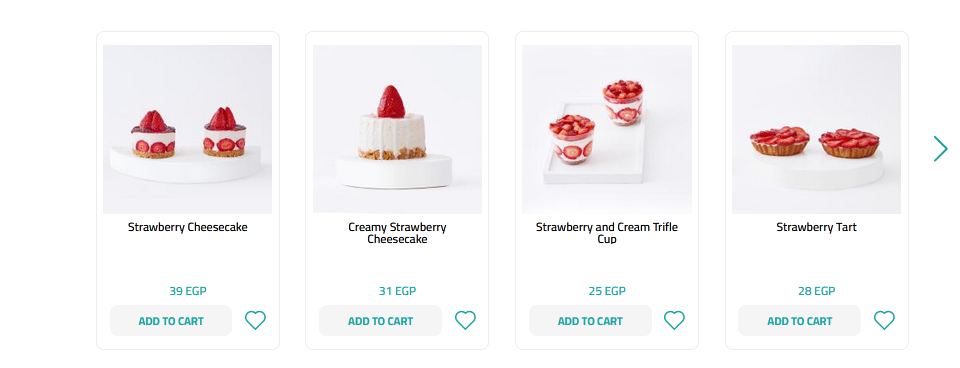Click the 39 EGP price label
960x368 pixels.
[x=188, y=291]
